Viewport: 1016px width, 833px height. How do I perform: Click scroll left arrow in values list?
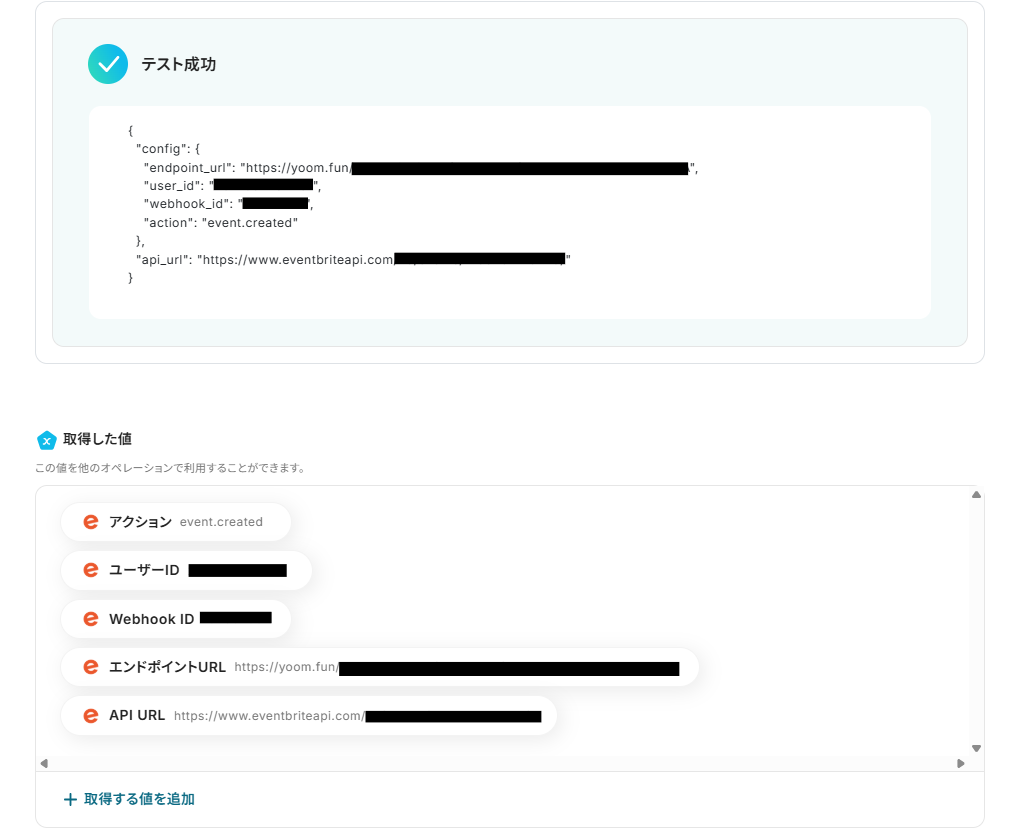[44, 763]
